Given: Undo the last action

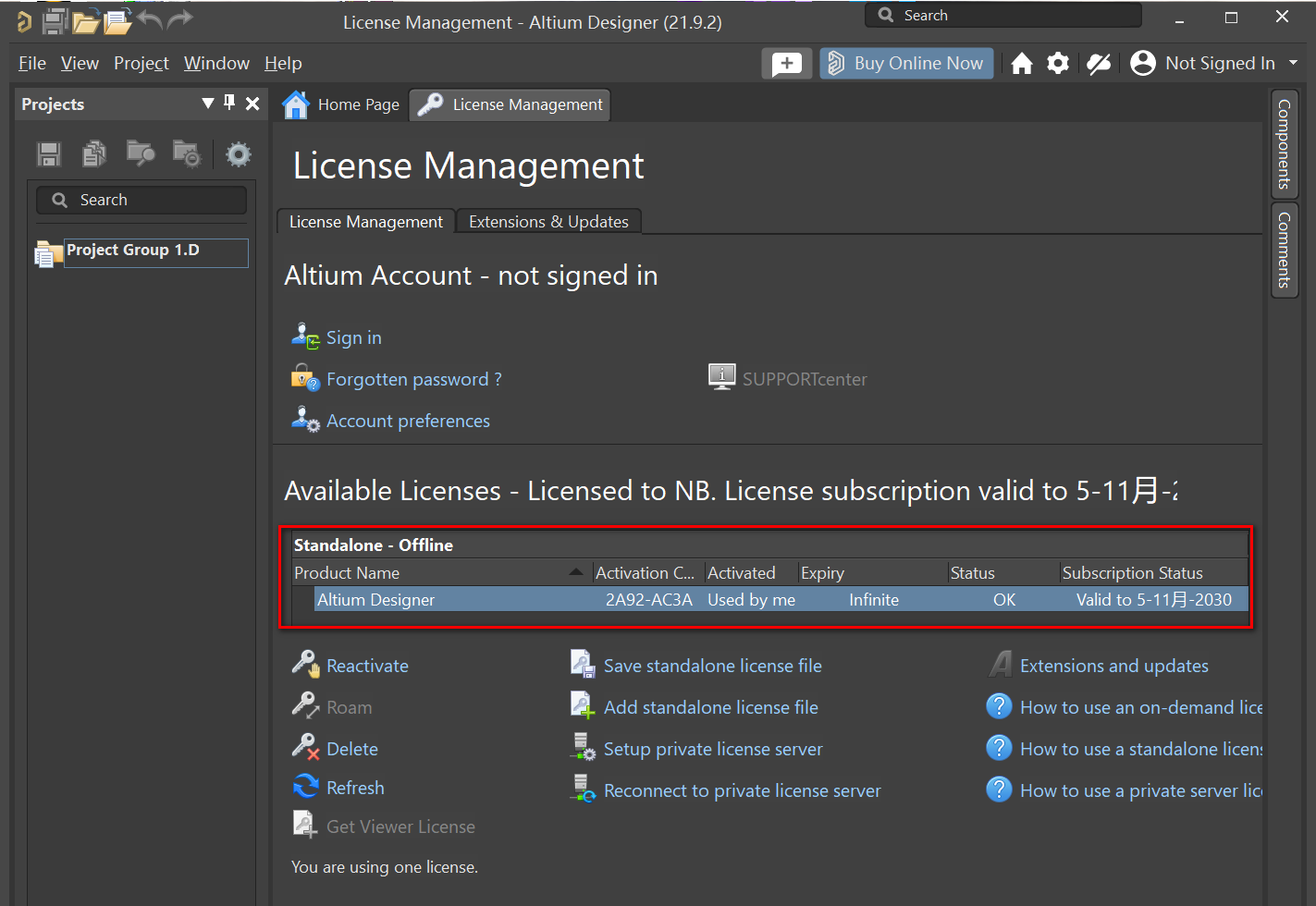Looking at the screenshot, I should (149, 18).
